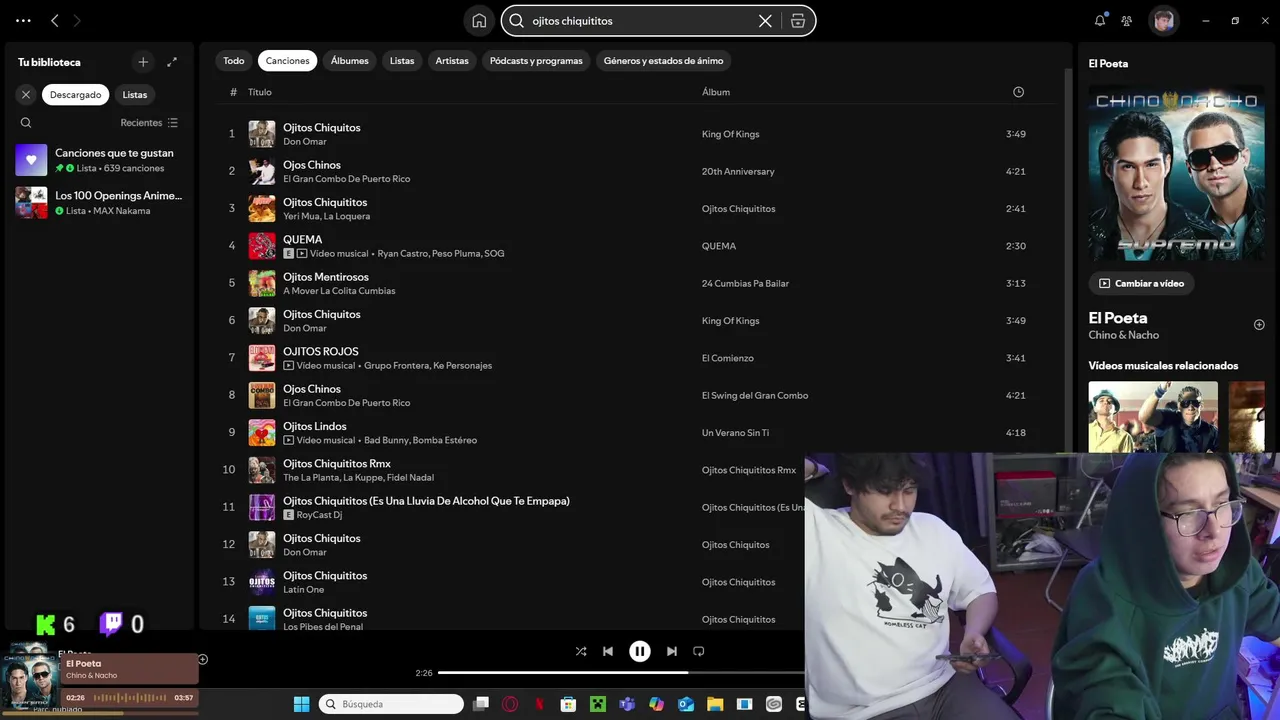Open Netflix from the taskbar
The width and height of the screenshot is (1280, 720).
tap(539, 704)
